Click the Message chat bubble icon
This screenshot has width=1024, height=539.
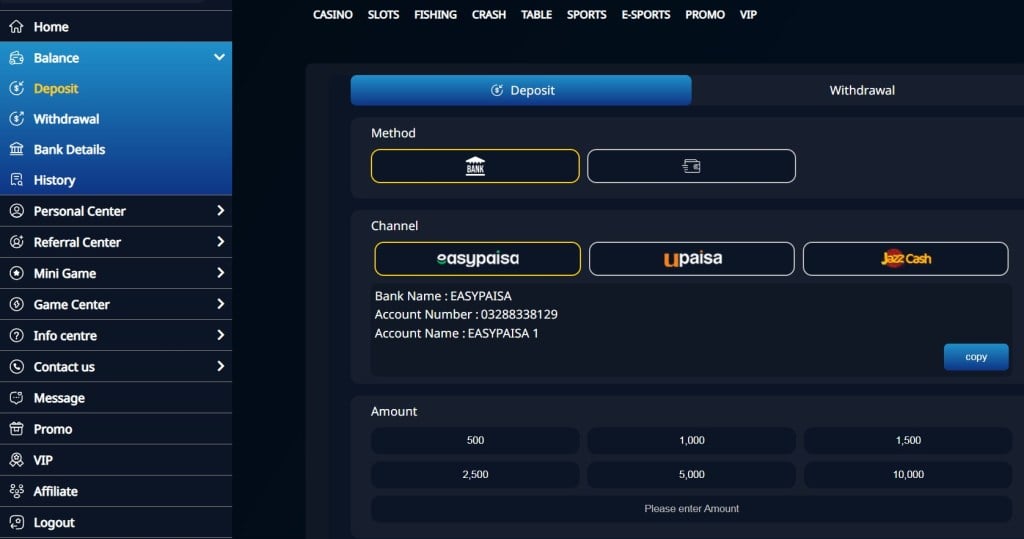[16, 398]
